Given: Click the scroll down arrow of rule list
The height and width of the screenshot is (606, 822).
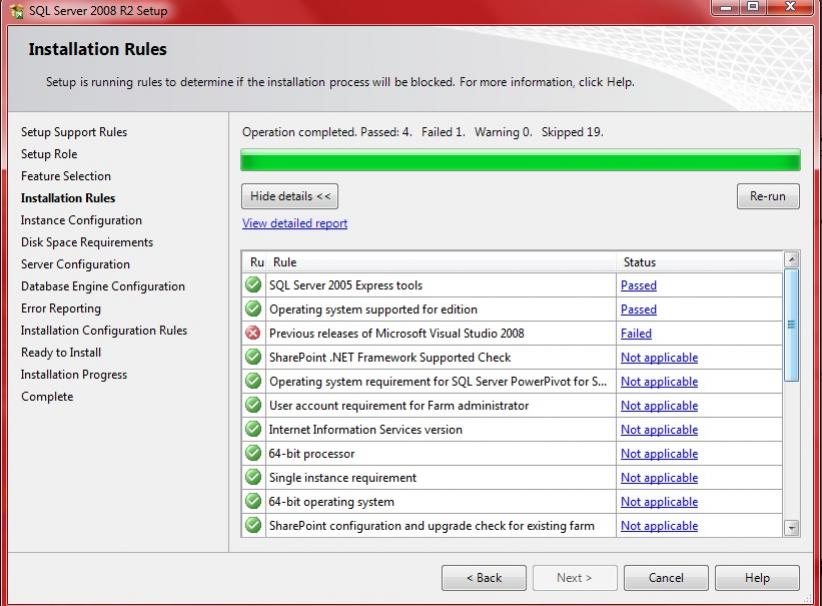Looking at the screenshot, I should (791, 527).
